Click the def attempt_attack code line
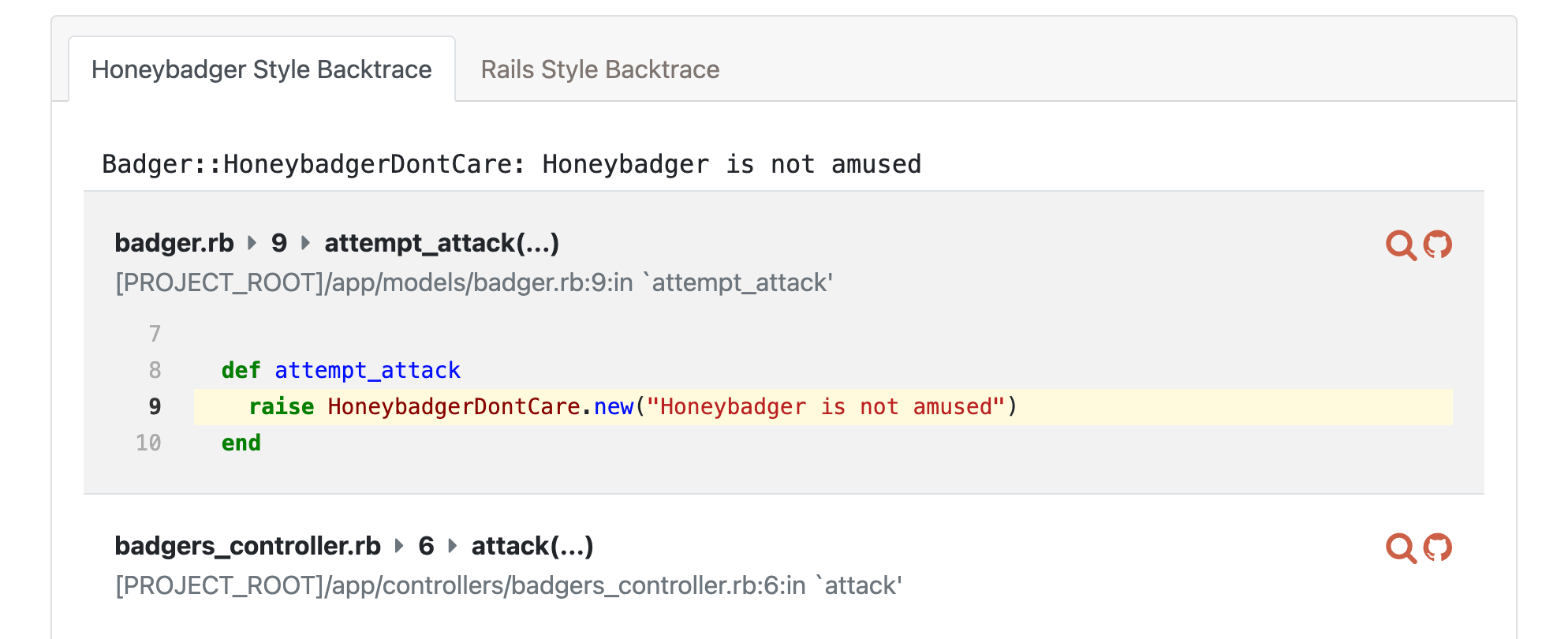Image resolution: width=1568 pixels, height=639 pixels. [341, 371]
